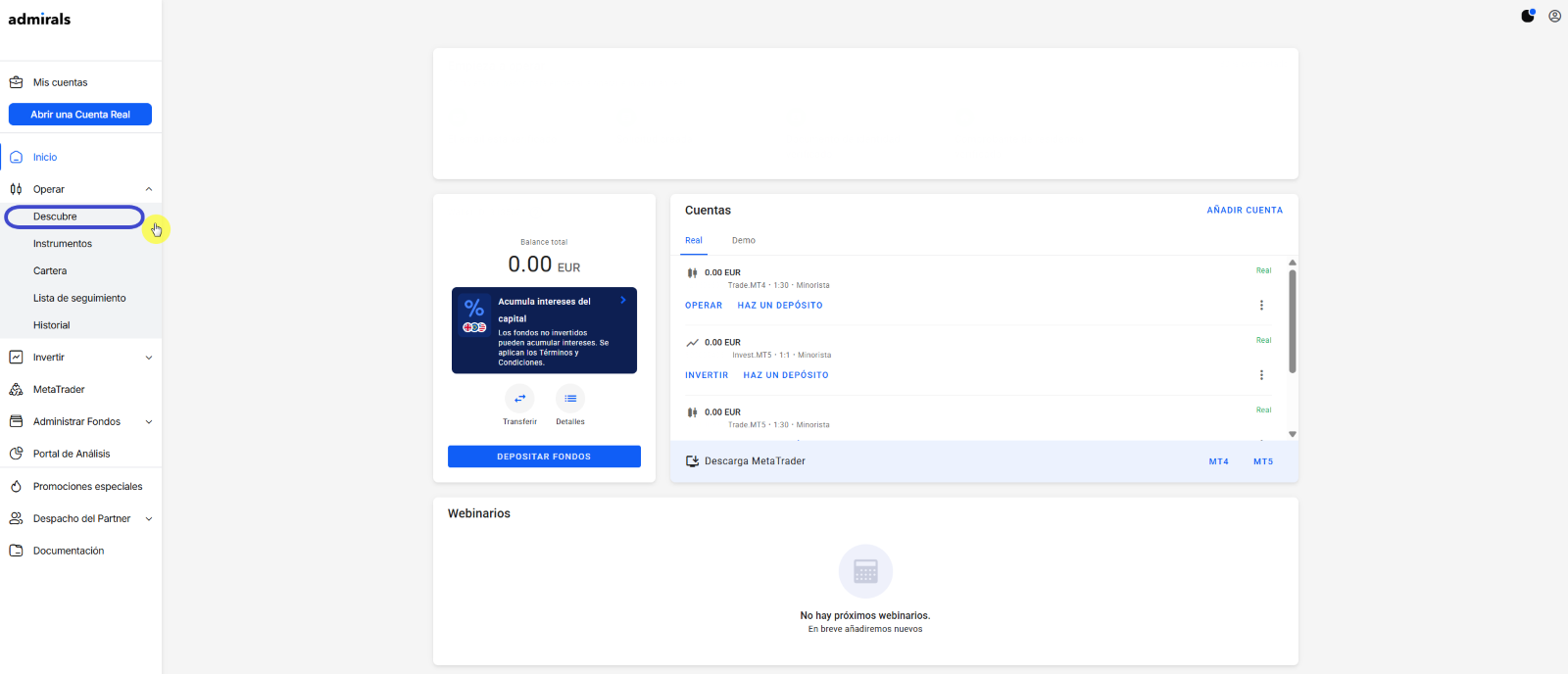The image size is (1568, 674).
Task: Open Lista de seguimiento
Action: point(79,299)
